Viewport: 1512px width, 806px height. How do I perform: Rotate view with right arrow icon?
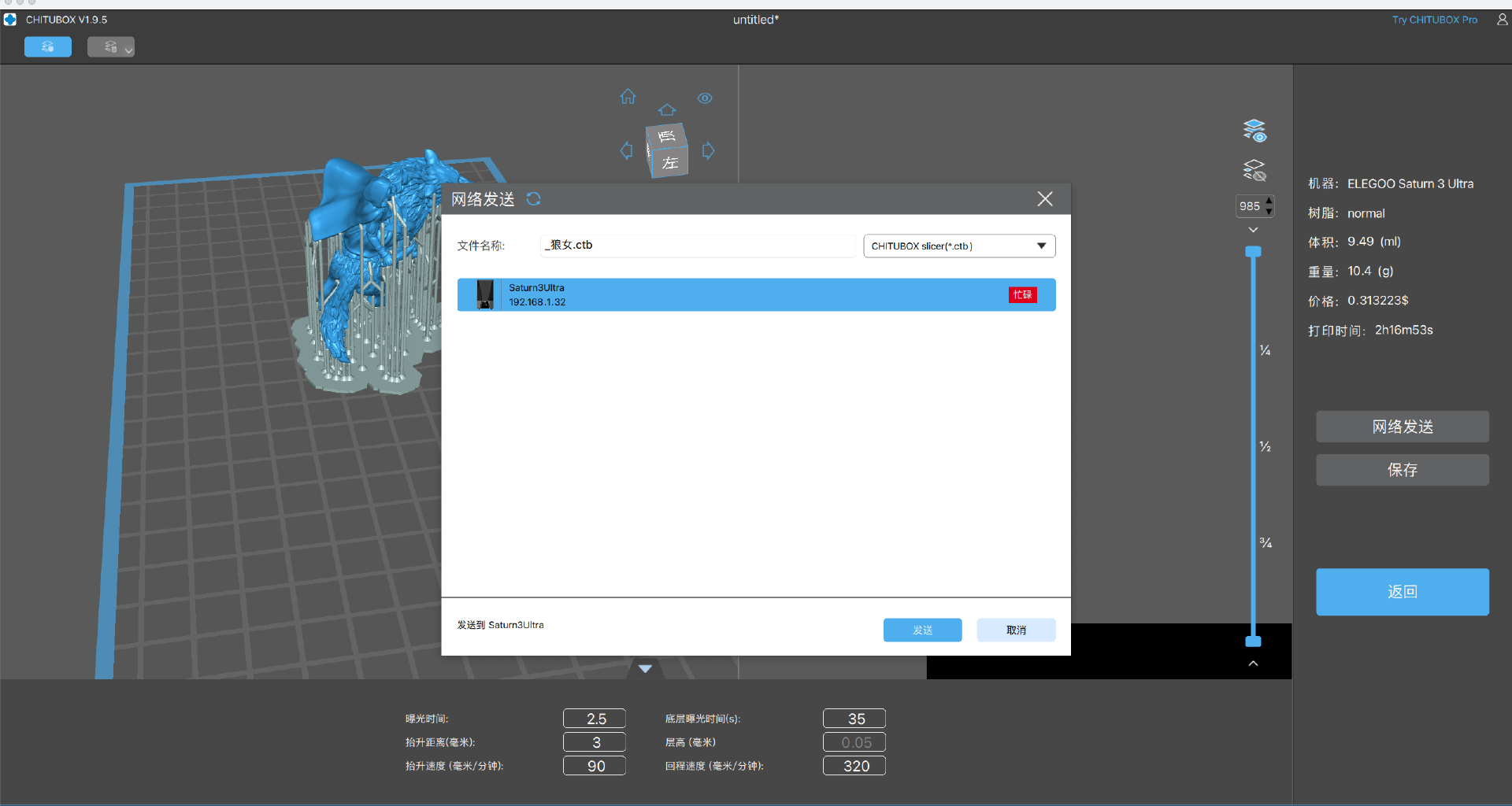(708, 150)
